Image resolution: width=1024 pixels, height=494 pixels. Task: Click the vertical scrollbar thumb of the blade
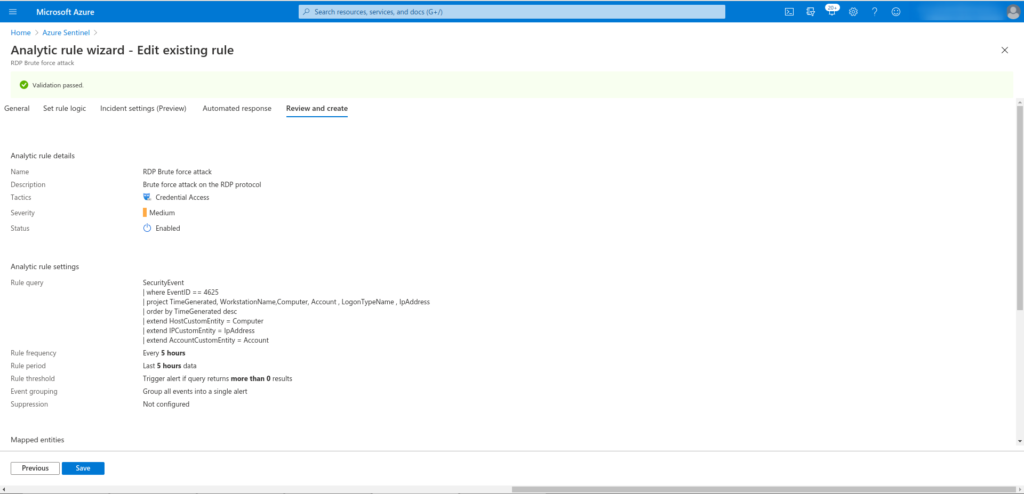1020,208
